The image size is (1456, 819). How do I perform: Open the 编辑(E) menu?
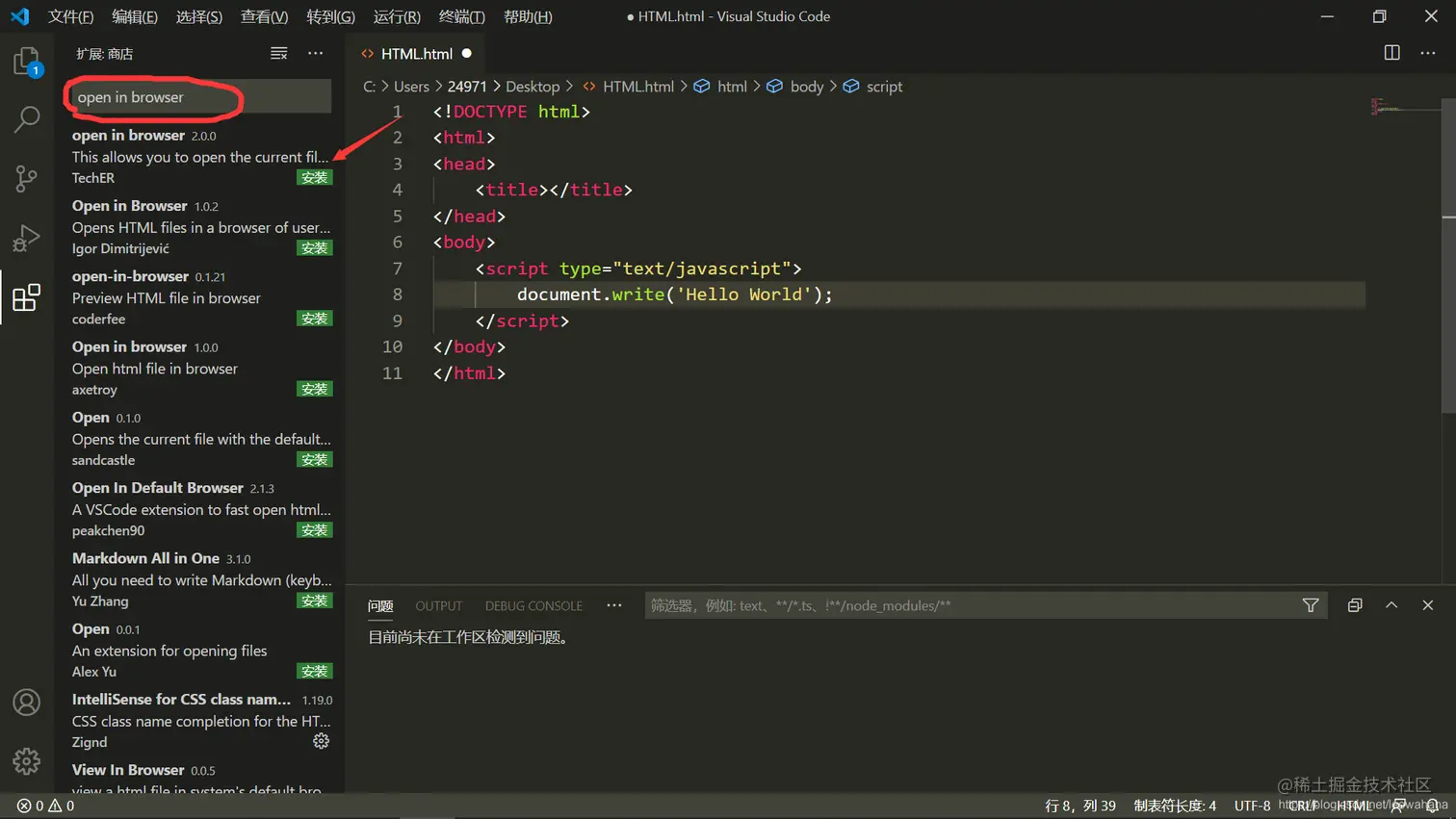pyautogui.click(x=135, y=16)
